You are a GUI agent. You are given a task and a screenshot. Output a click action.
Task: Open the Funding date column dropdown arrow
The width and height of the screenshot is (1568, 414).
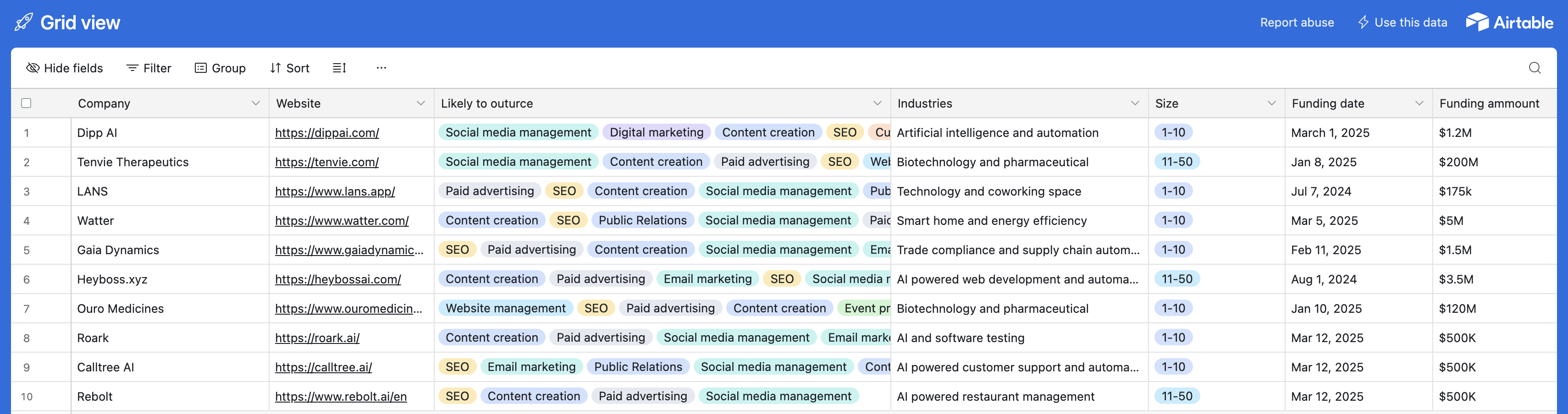click(1419, 103)
